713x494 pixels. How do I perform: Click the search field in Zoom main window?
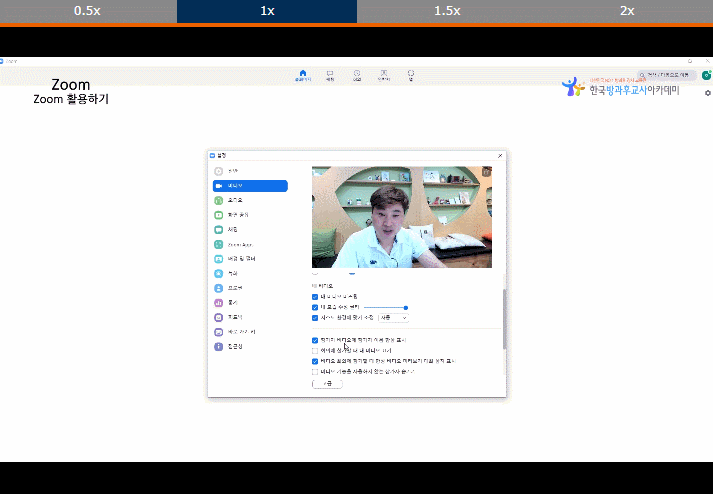point(667,75)
